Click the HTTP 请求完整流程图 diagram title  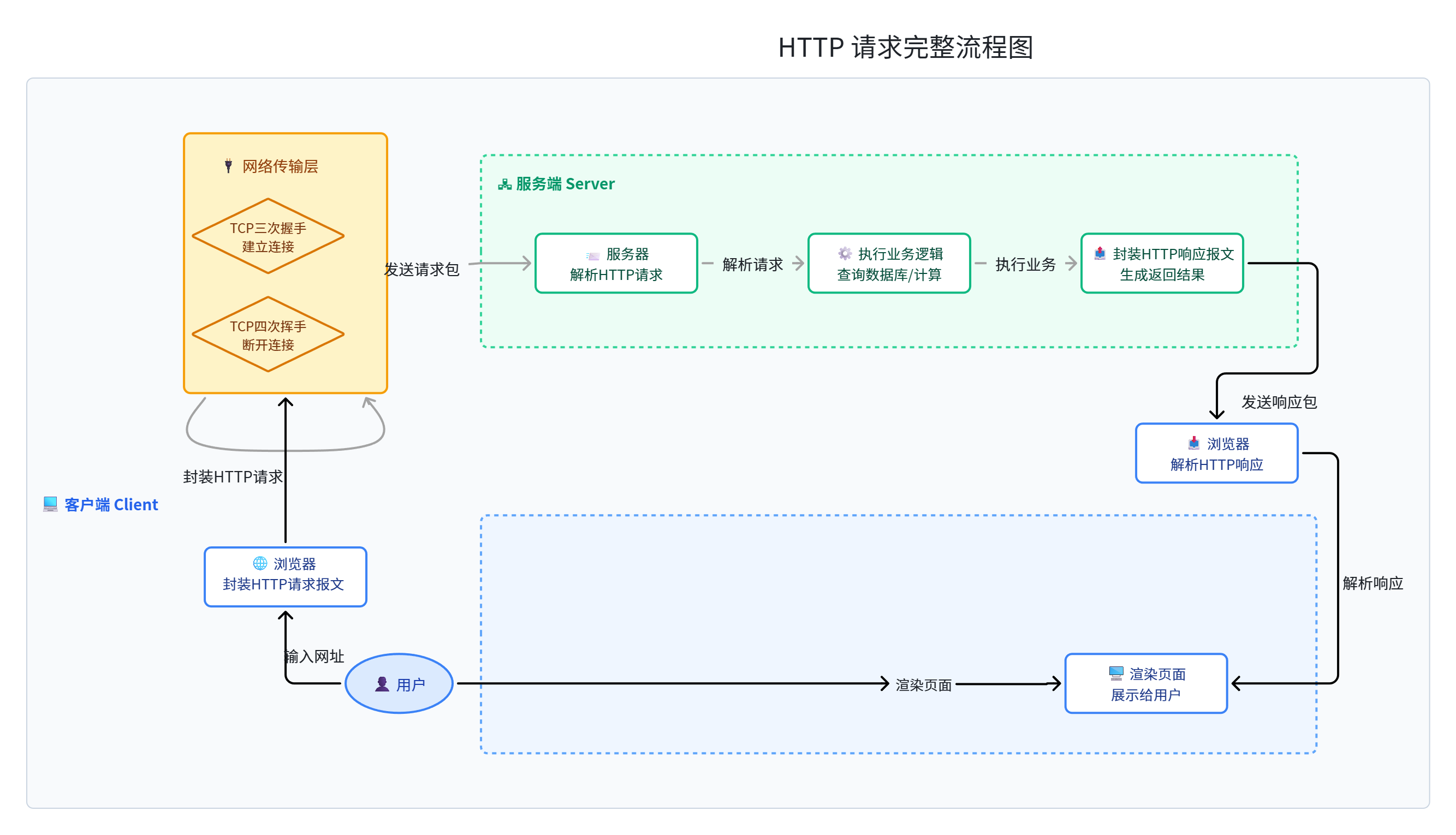pyautogui.click(x=905, y=46)
